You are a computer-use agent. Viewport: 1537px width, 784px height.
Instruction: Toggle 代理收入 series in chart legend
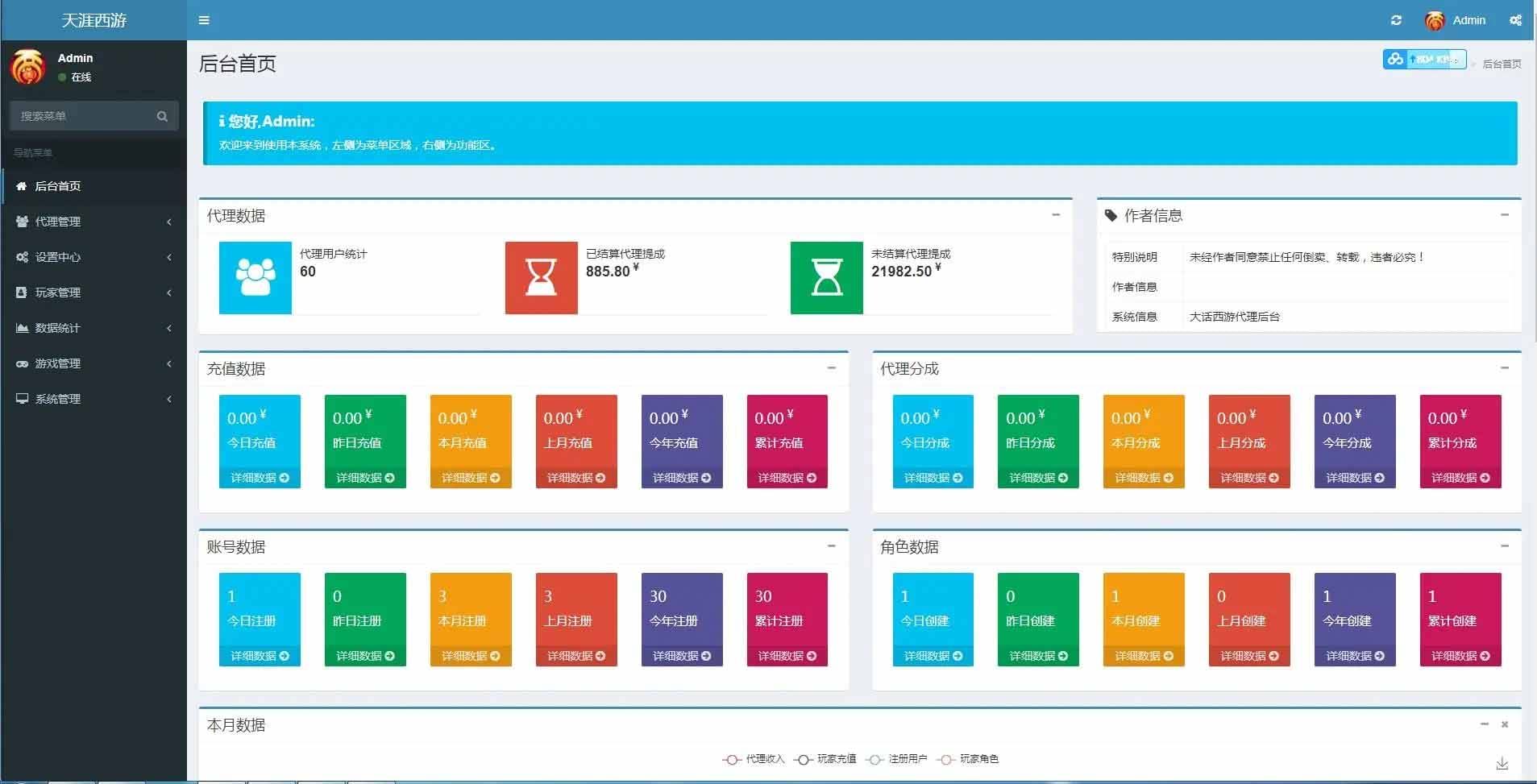[x=754, y=759]
